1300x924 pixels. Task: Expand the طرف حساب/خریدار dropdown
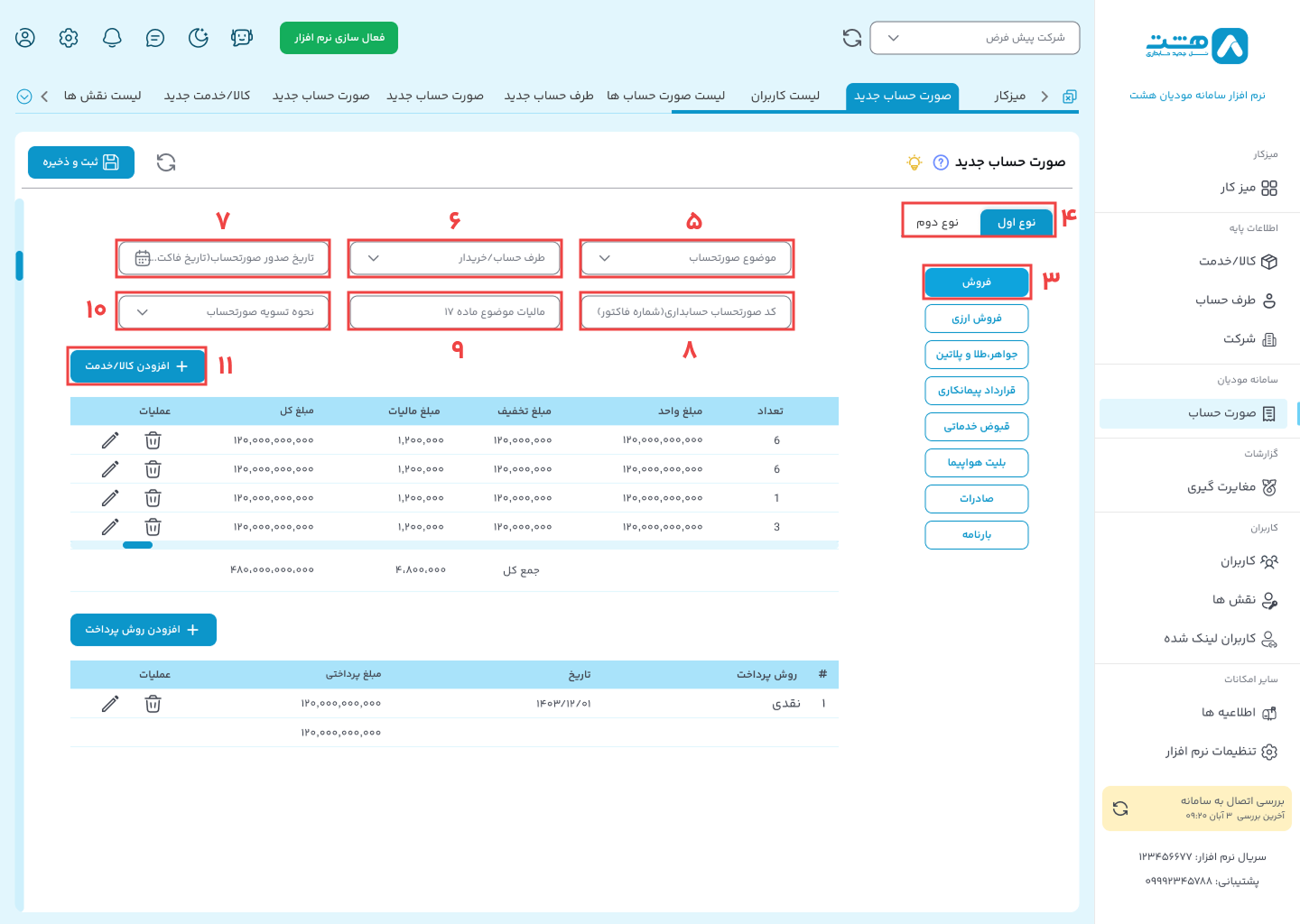(x=455, y=258)
